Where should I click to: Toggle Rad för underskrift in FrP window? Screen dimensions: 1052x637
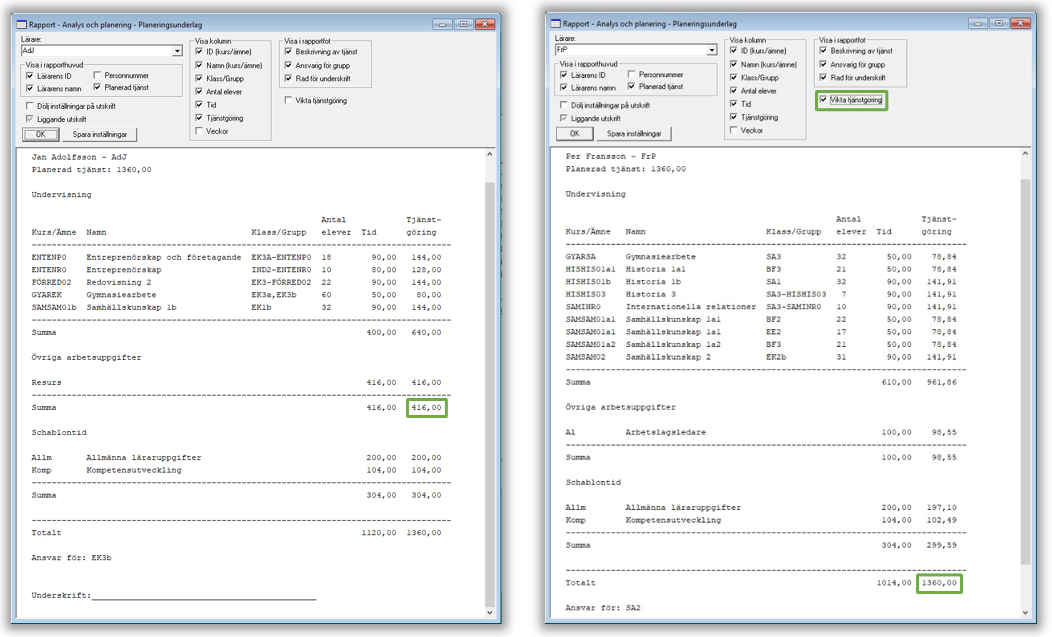pyautogui.click(x=823, y=78)
